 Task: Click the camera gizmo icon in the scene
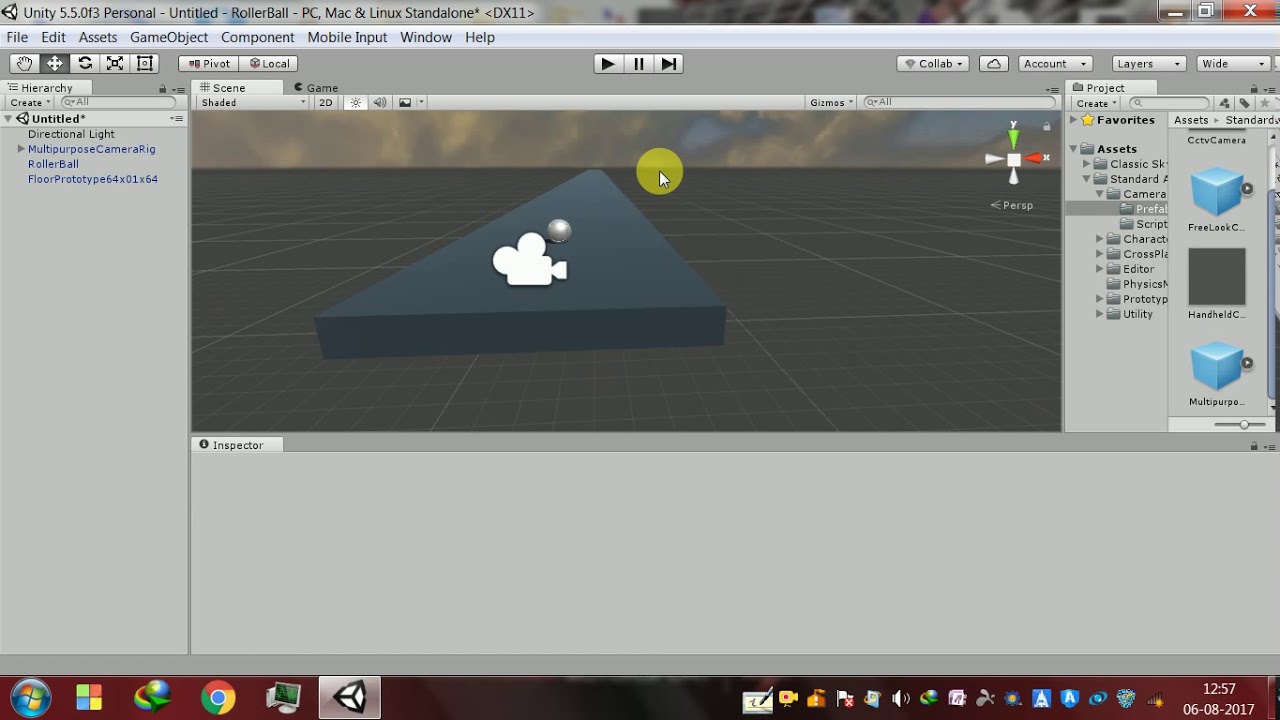tap(530, 259)
